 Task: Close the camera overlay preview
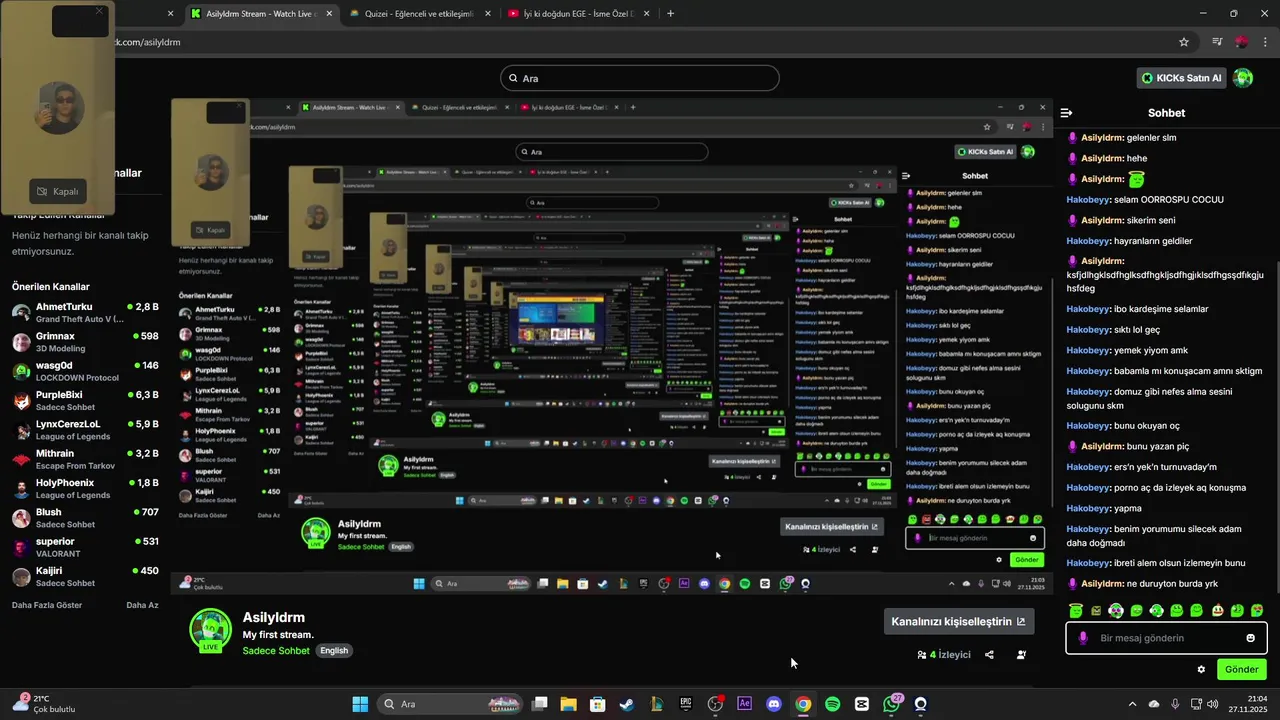click(99, 11)
